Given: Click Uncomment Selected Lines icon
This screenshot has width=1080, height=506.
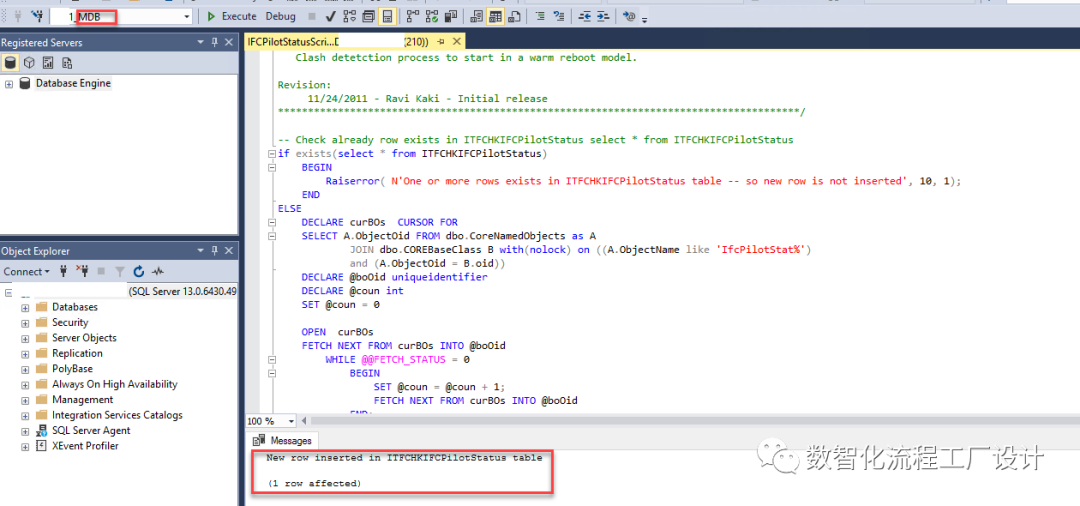Looking at the screenshot, I should click(559, 16).
